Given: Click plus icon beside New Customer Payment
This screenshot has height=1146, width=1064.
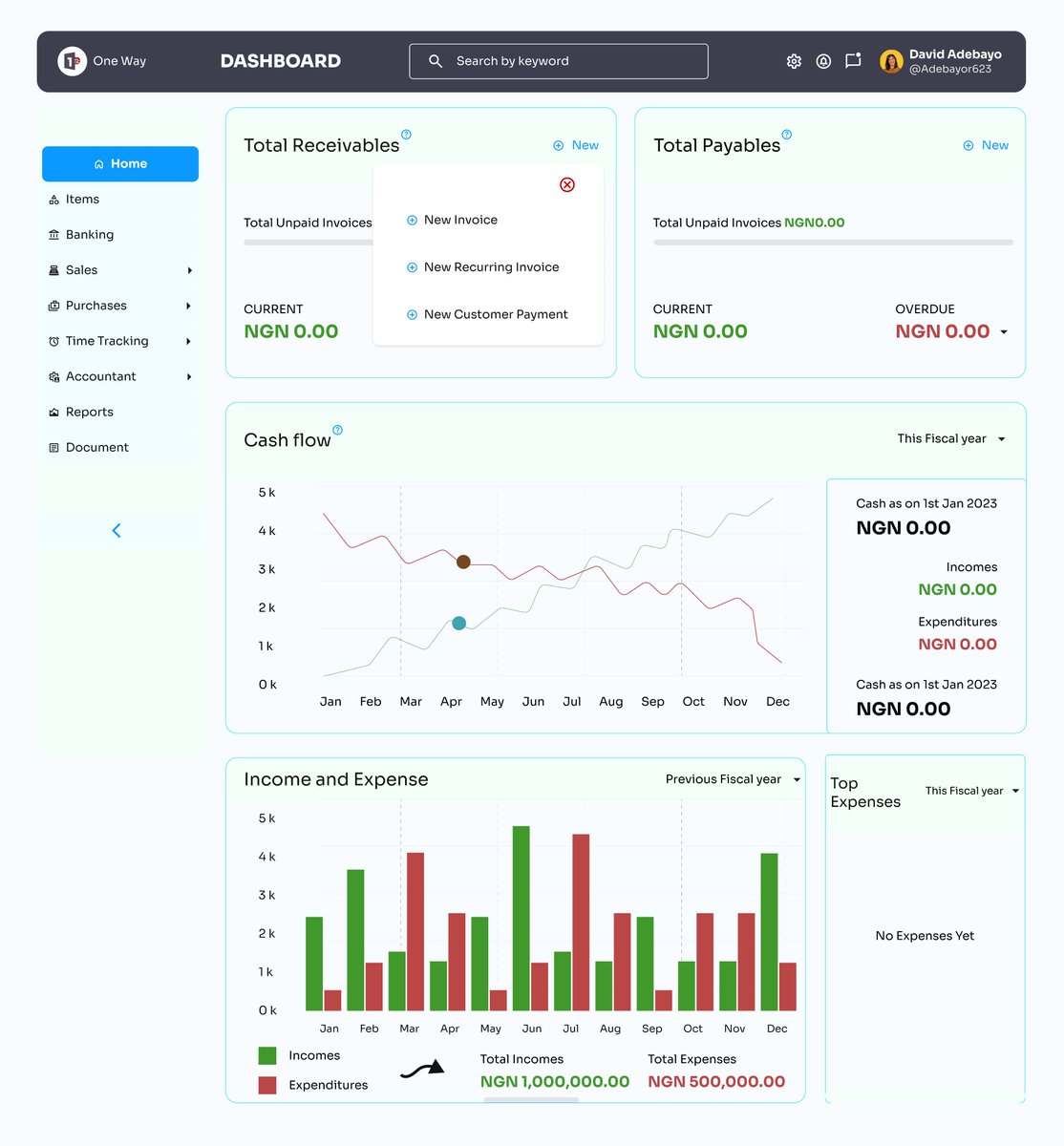Looking at the screenshot, I should coord(412,314).
